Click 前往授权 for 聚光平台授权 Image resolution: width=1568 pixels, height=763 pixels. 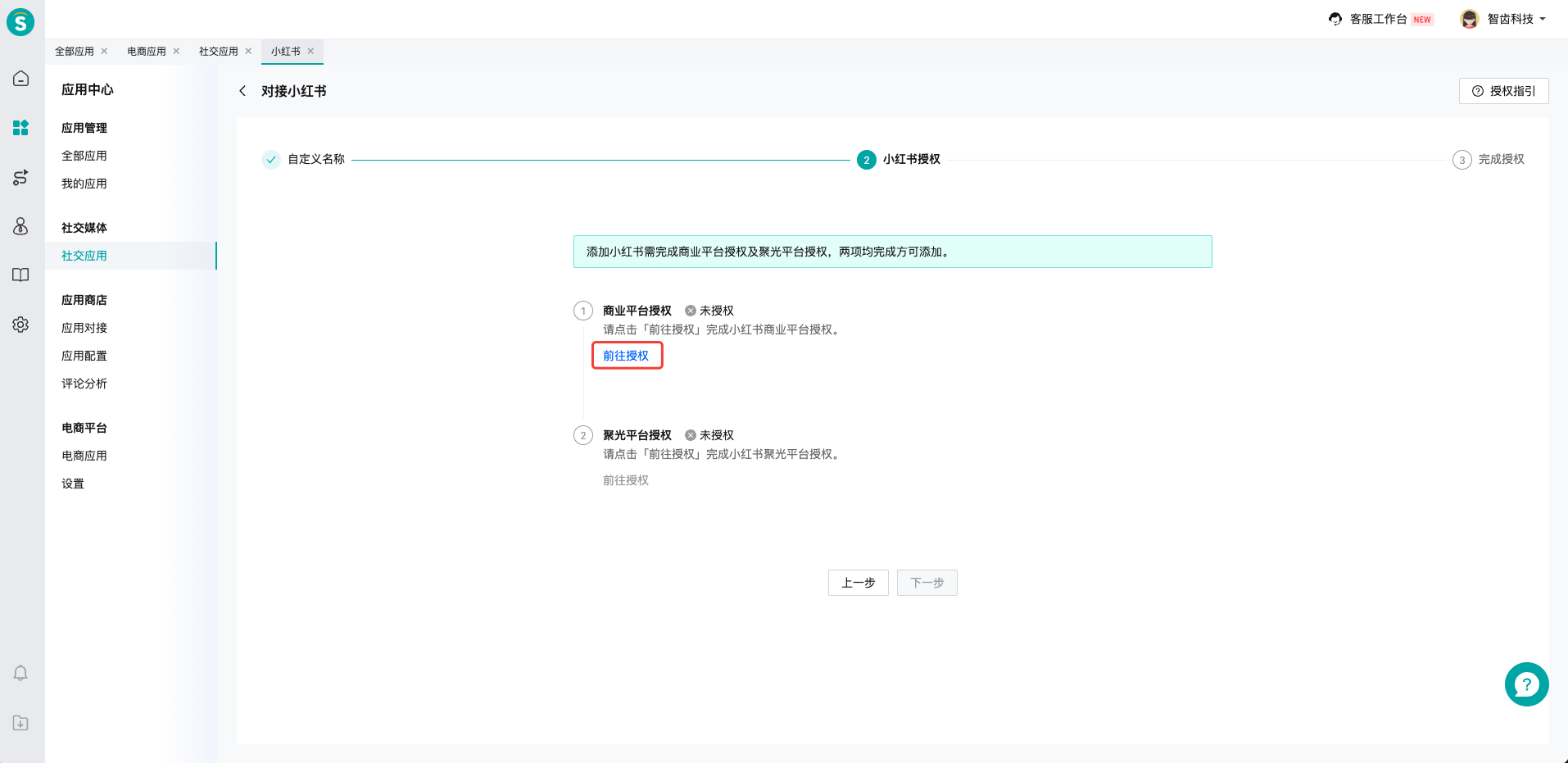(626, 480)
